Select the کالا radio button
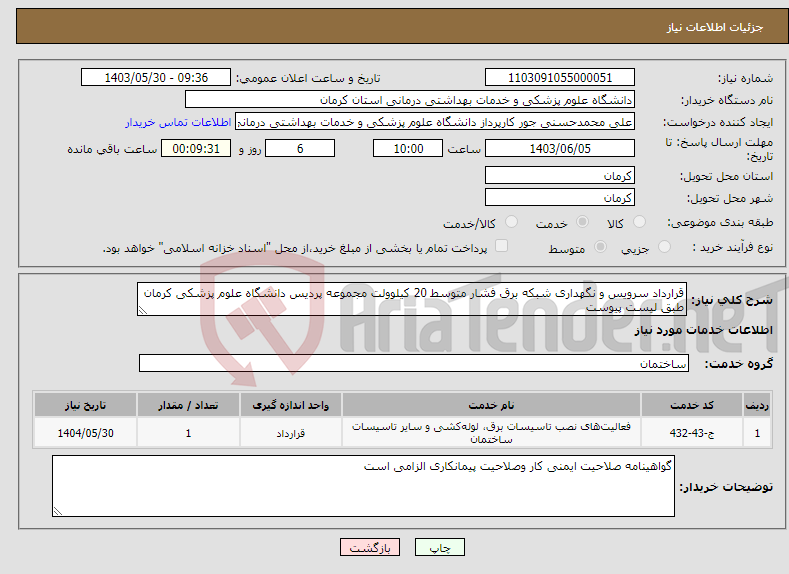This screenshot has width=789, height=574. tap(639, 222)
